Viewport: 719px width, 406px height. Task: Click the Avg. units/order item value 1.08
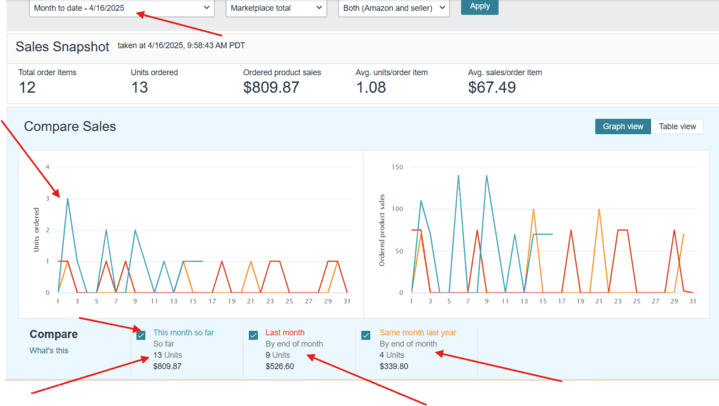tap(371, 88)
